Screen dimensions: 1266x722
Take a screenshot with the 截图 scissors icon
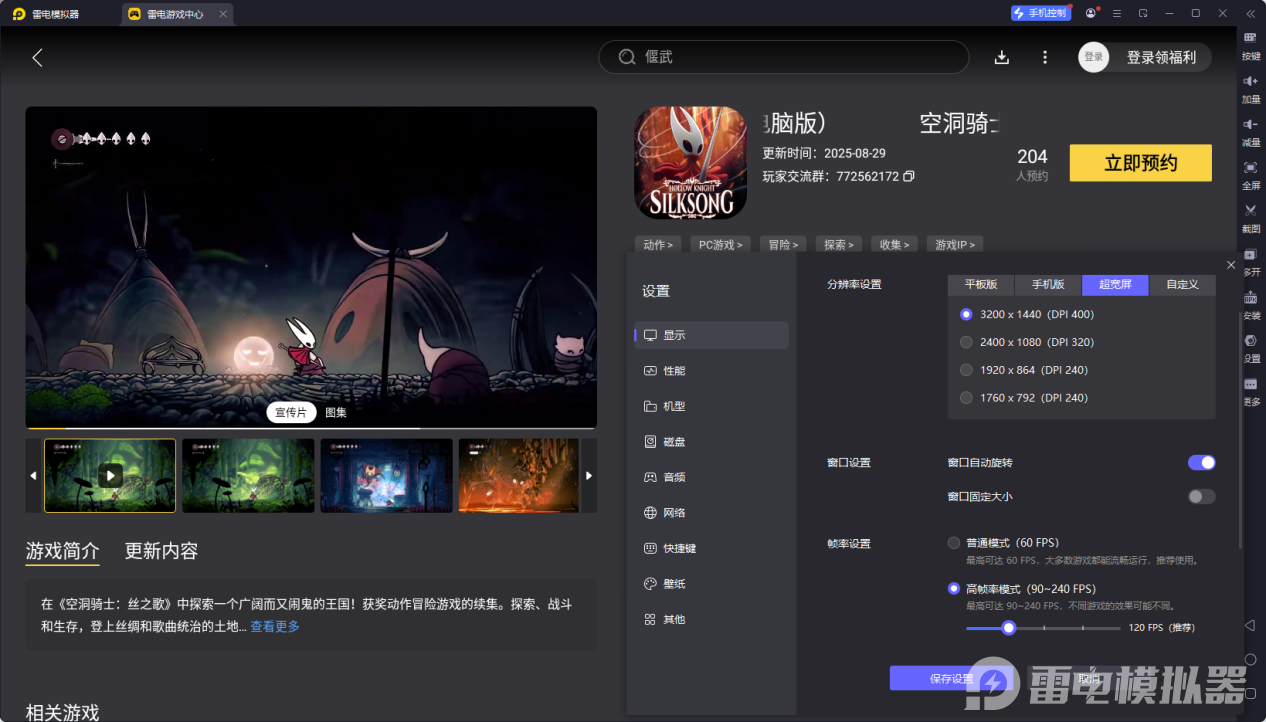point(1250,210)
